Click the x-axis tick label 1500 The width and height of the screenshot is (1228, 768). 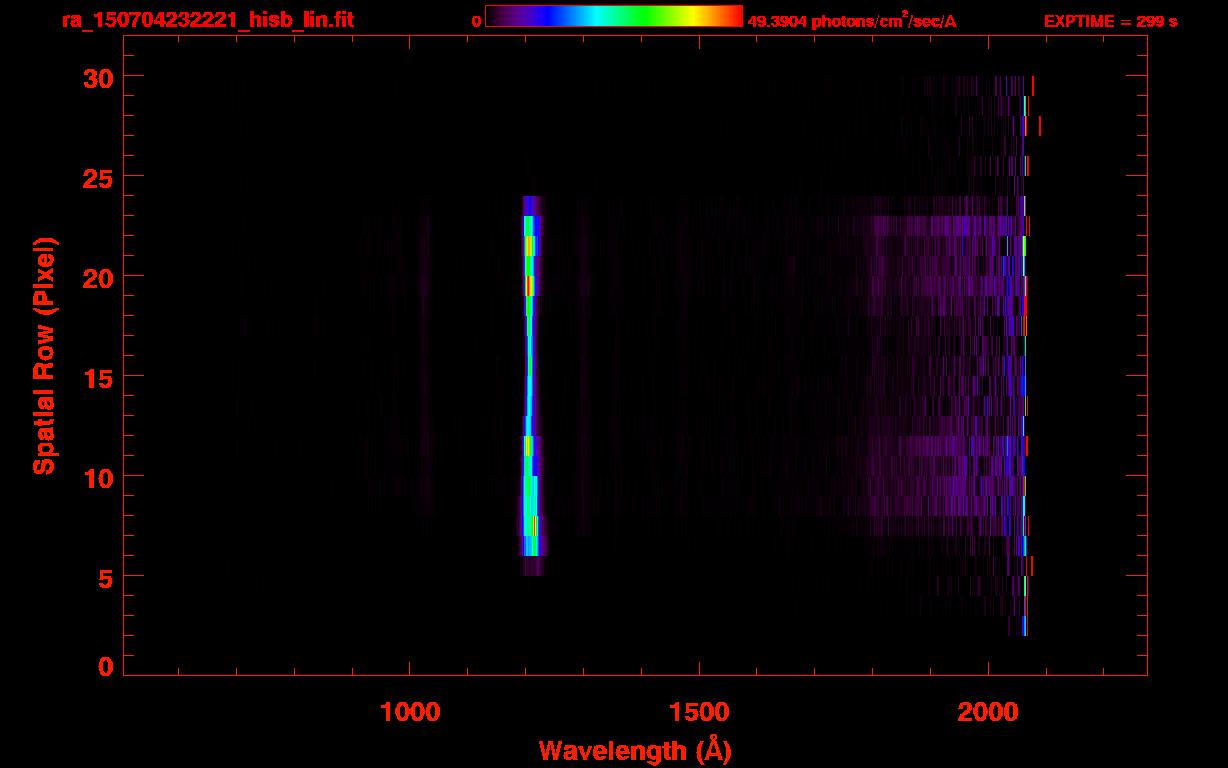pyautogui.click(x=699, y=712)
